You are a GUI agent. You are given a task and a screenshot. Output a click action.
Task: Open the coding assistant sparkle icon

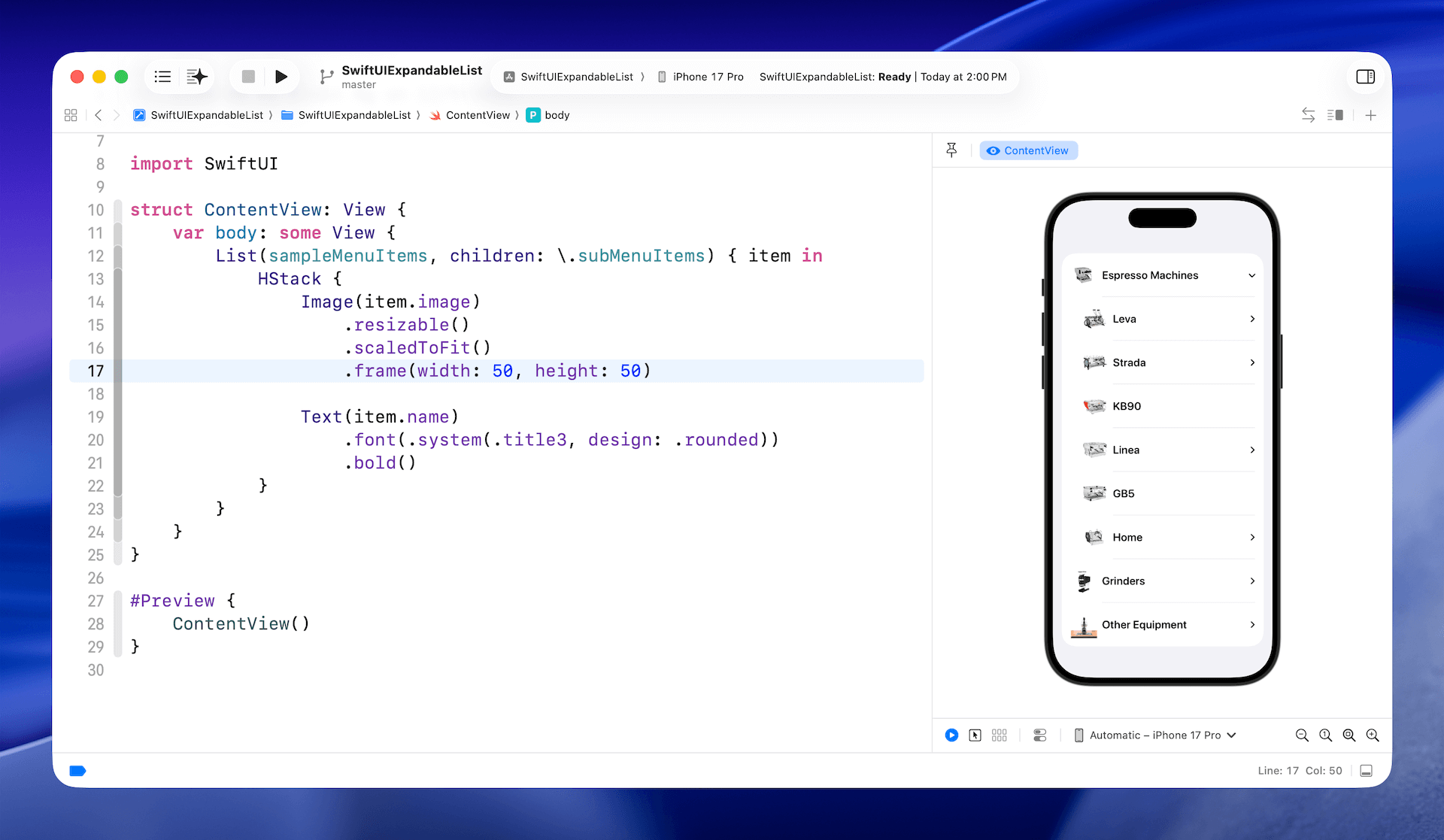tap(196, 77)
